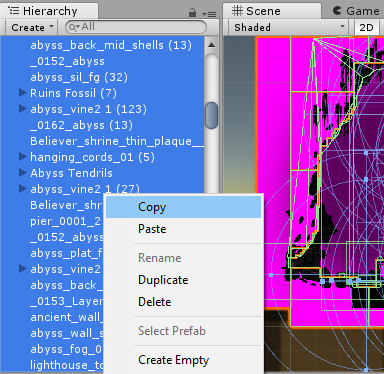
Task: Expand the Ruins Fossil (7) object
Action: (x=22, y=93)
